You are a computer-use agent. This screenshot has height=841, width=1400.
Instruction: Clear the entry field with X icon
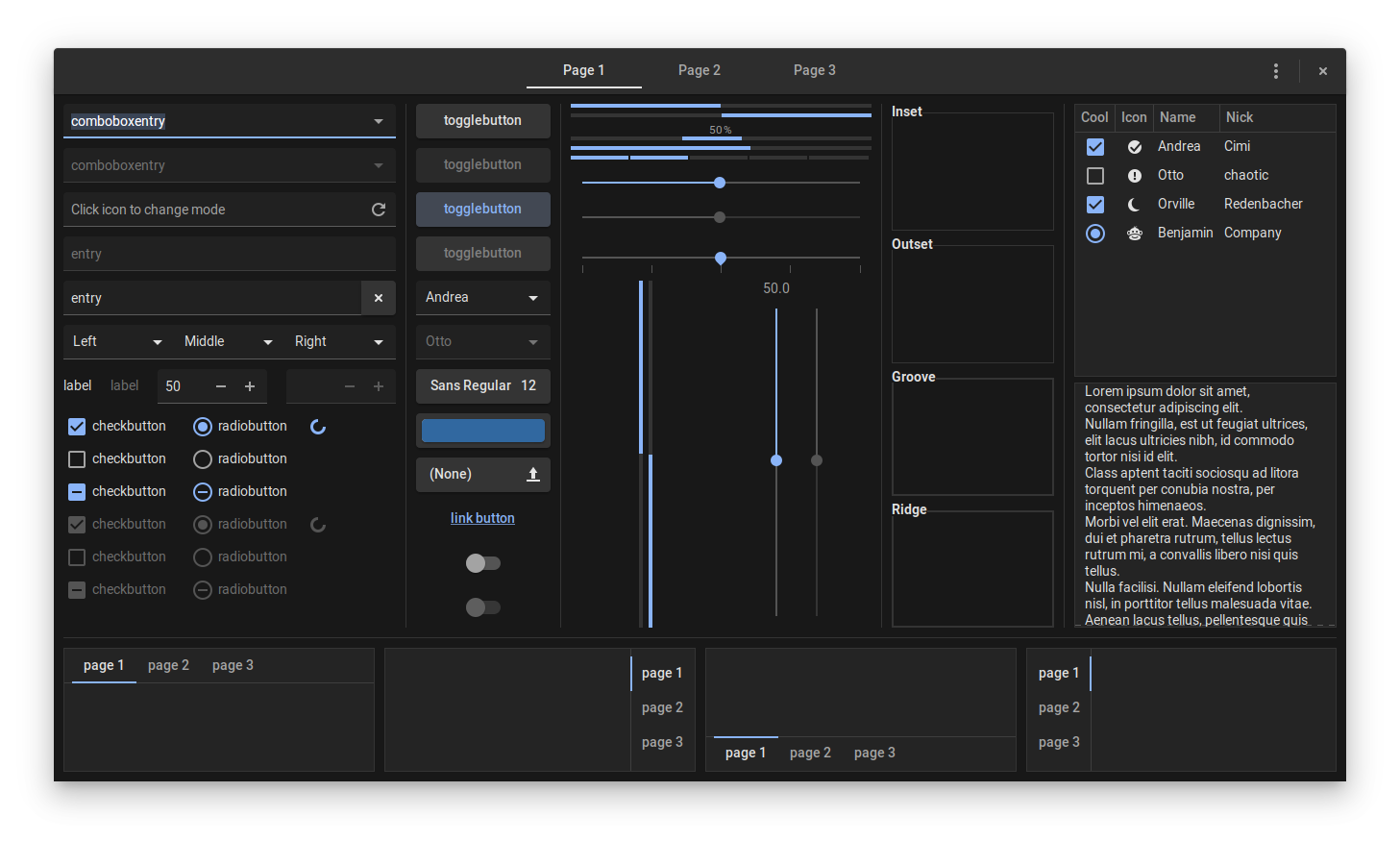pyautogui.click(x=379, y=298)
